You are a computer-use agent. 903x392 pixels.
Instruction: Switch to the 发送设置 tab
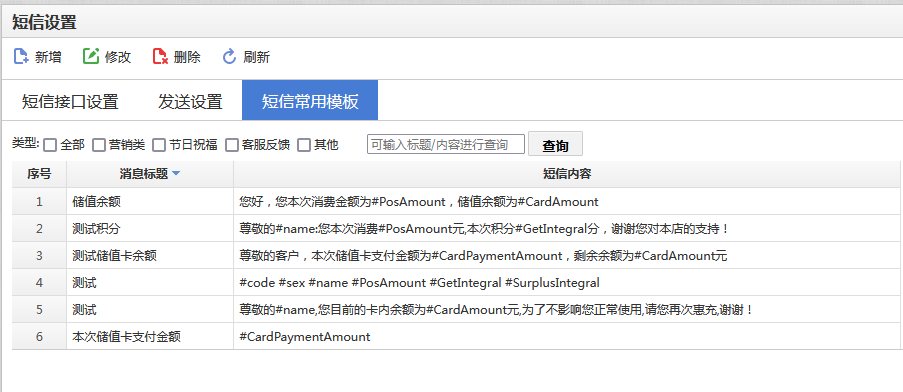point(190,101)
